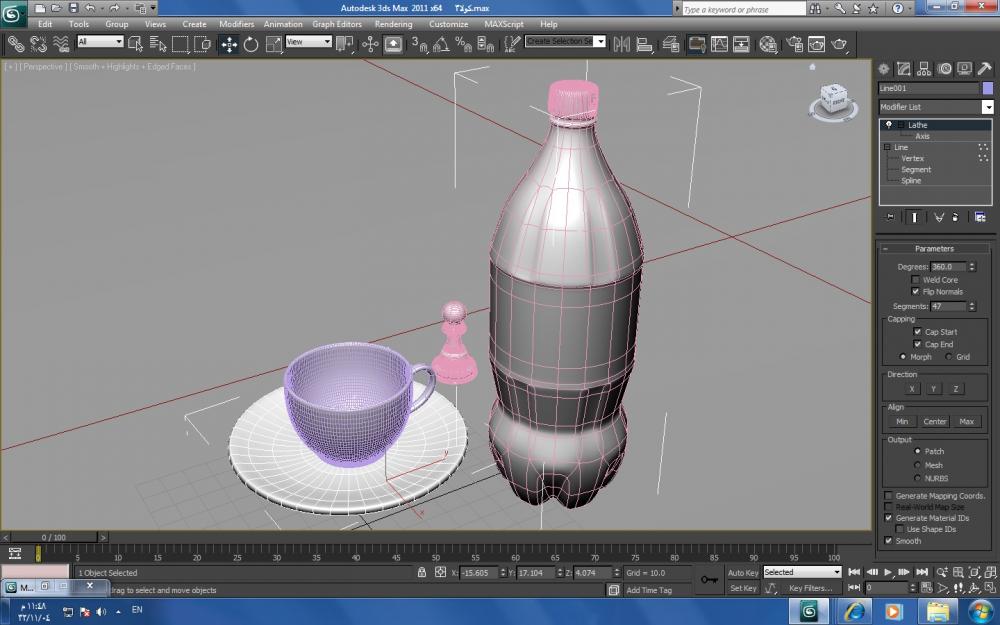Click the Align tool icon
Screen dimensions: 1000x625
(645, 43)
